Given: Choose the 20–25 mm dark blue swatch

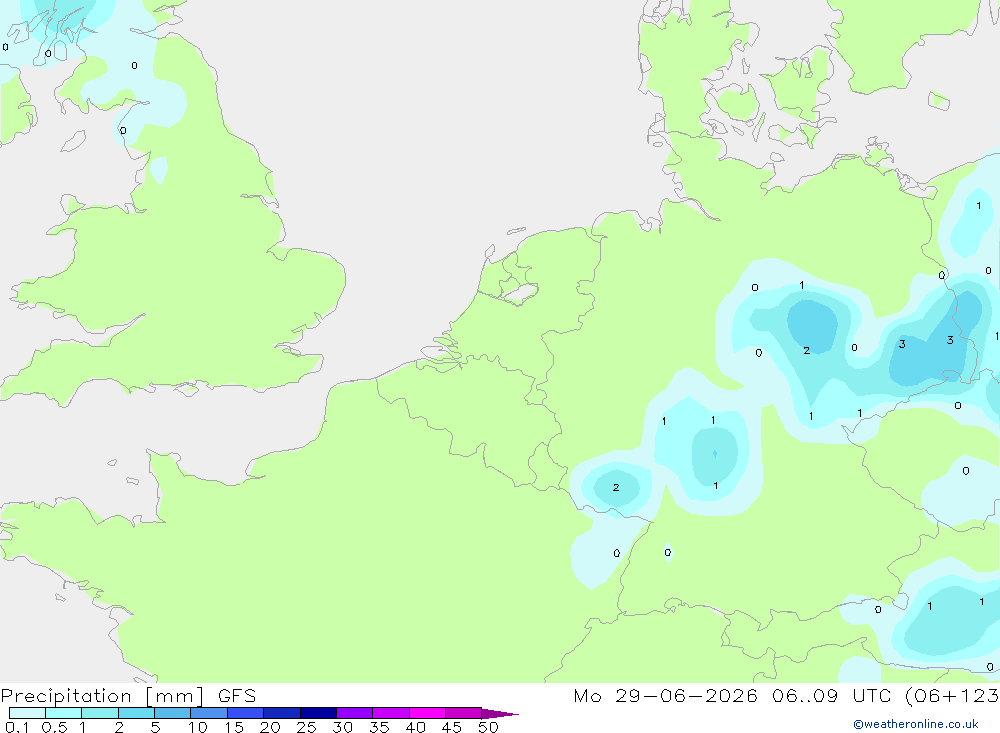Looking at the screenshot, I should click(282, 713).
